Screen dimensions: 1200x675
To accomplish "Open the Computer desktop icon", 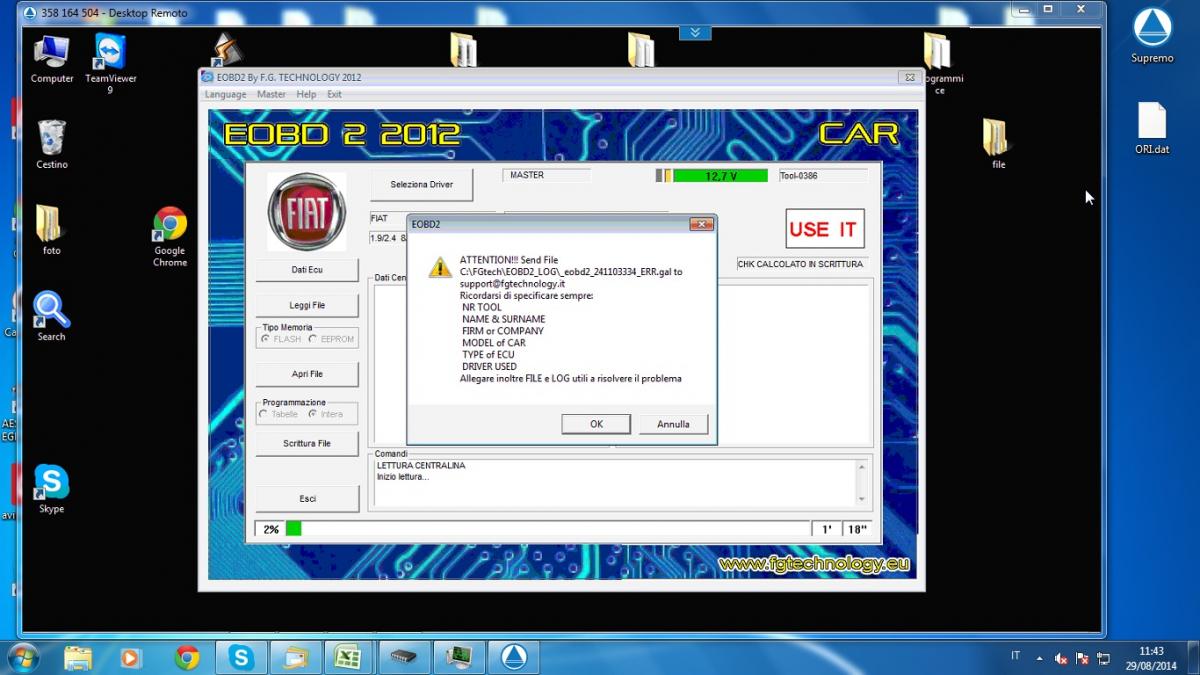I will point(52,58).
